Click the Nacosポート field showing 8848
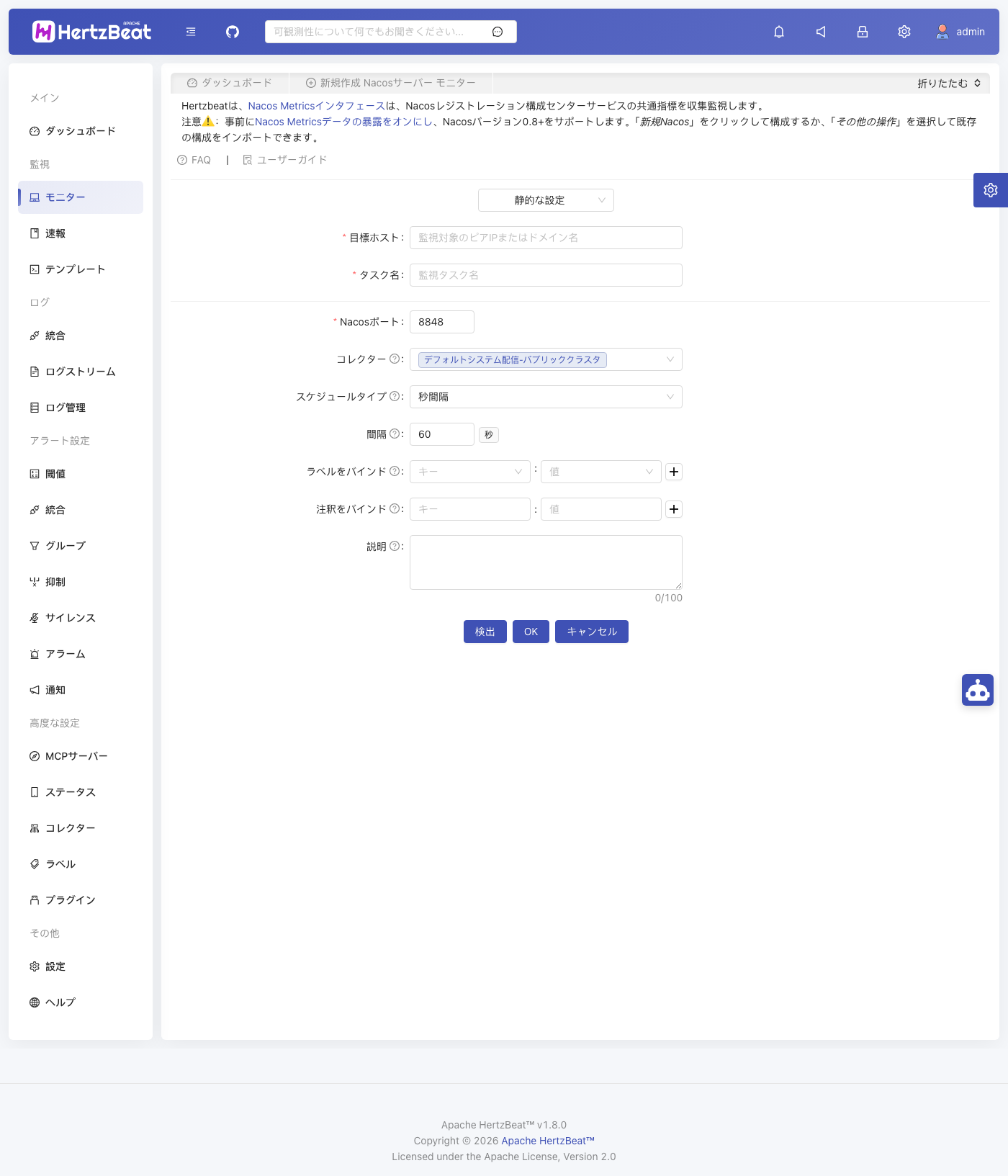The width and height of the screenshot is (1008, 1176). tap(442, 322)
